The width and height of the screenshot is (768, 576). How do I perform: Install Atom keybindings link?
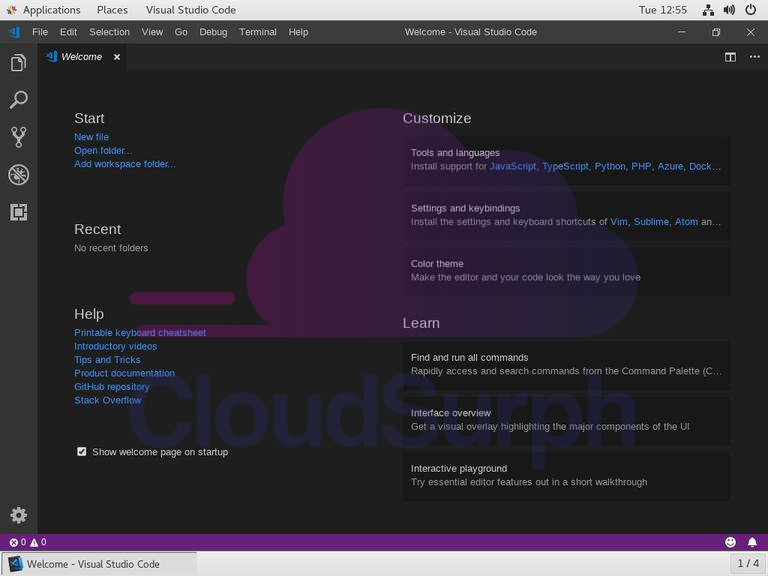[x=686, y=222]
